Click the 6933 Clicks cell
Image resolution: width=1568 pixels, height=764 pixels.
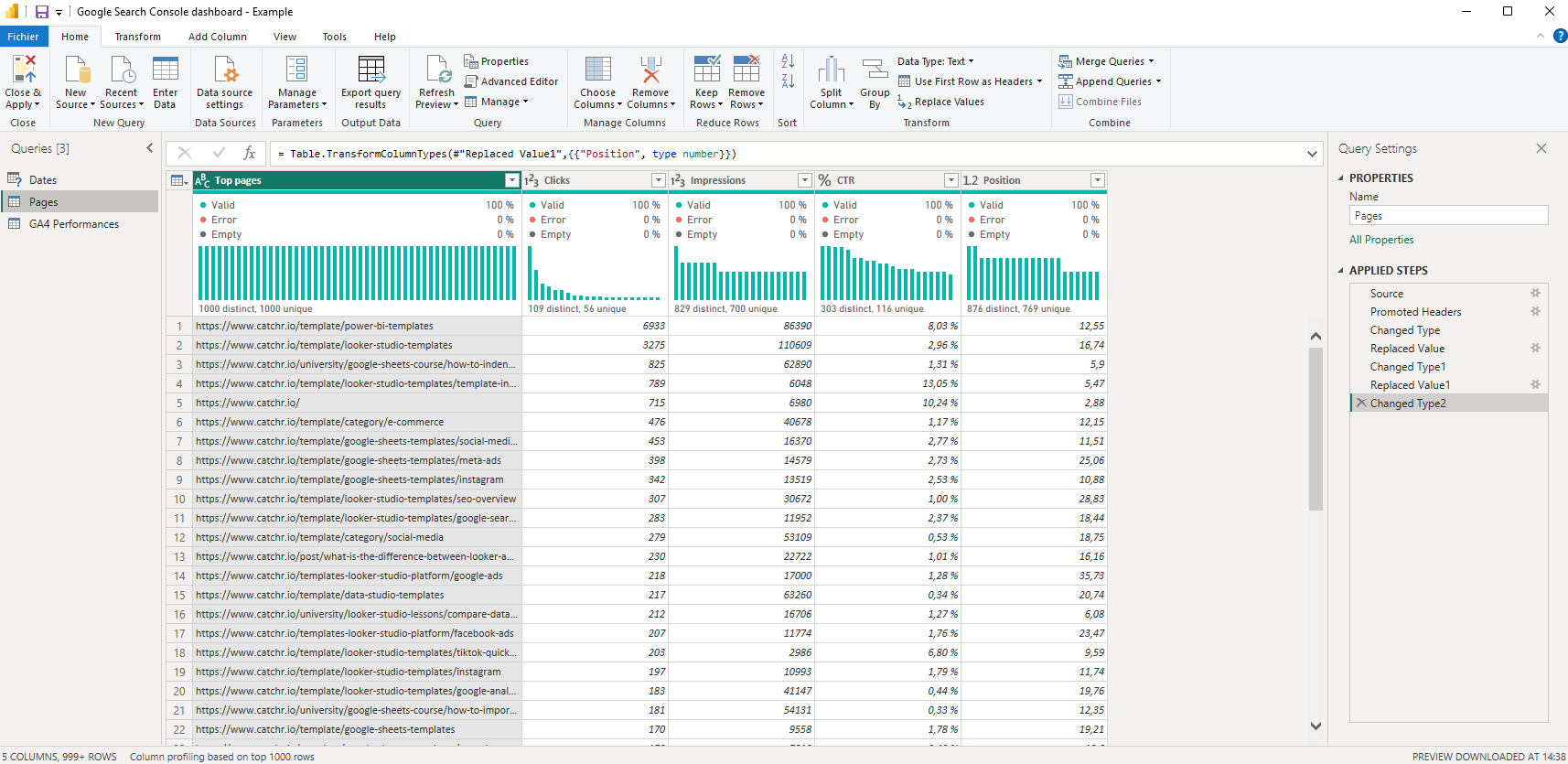tap(595, 326)
